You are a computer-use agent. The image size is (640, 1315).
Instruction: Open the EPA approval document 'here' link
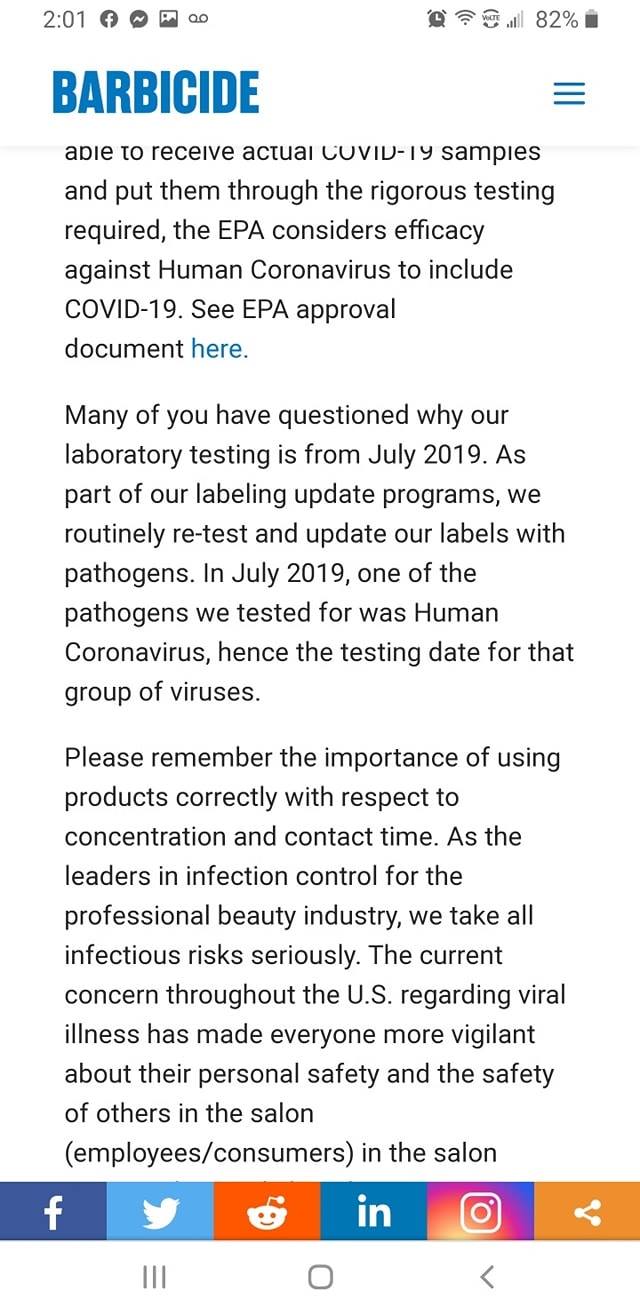[217, 349]
